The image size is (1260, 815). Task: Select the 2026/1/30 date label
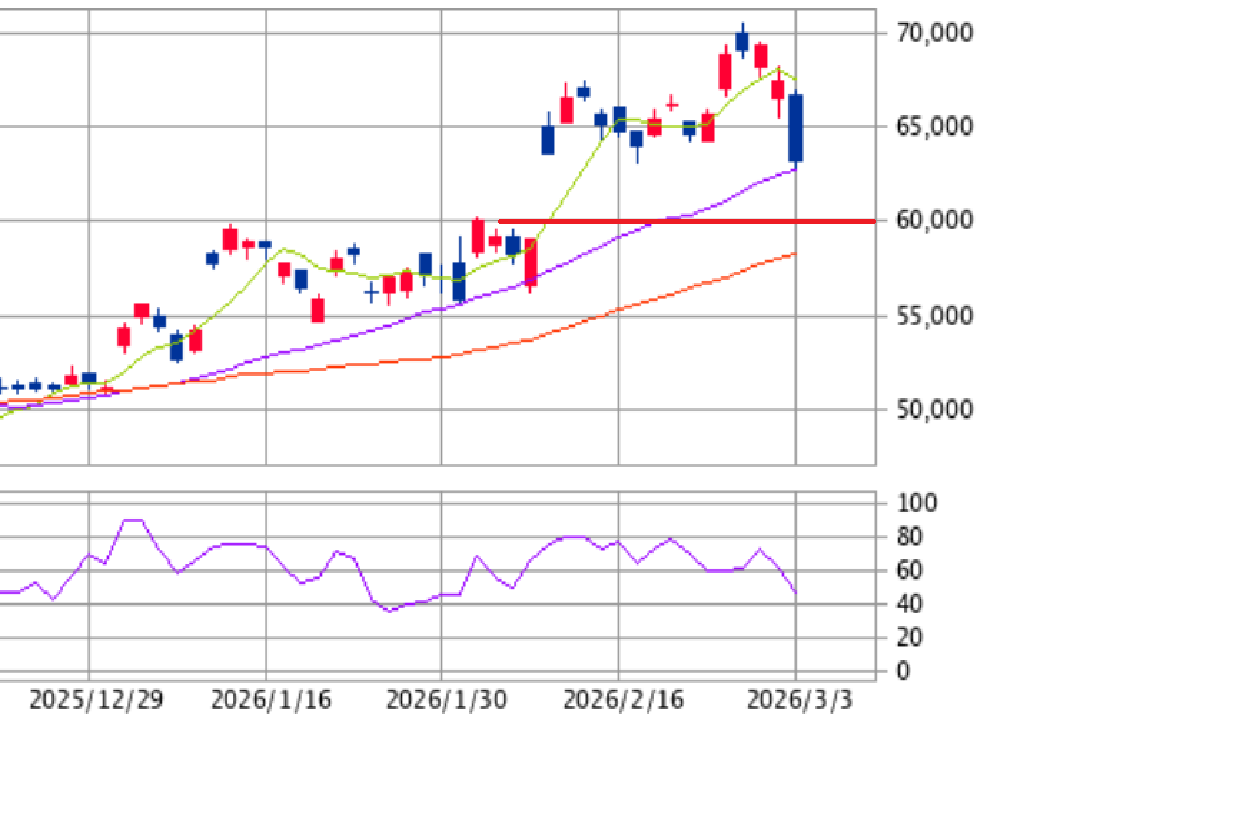coord(445,700)
